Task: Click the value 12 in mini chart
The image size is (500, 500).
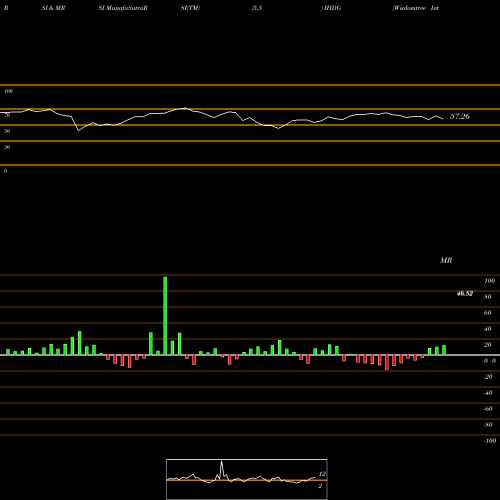Action: pos(322,474)
